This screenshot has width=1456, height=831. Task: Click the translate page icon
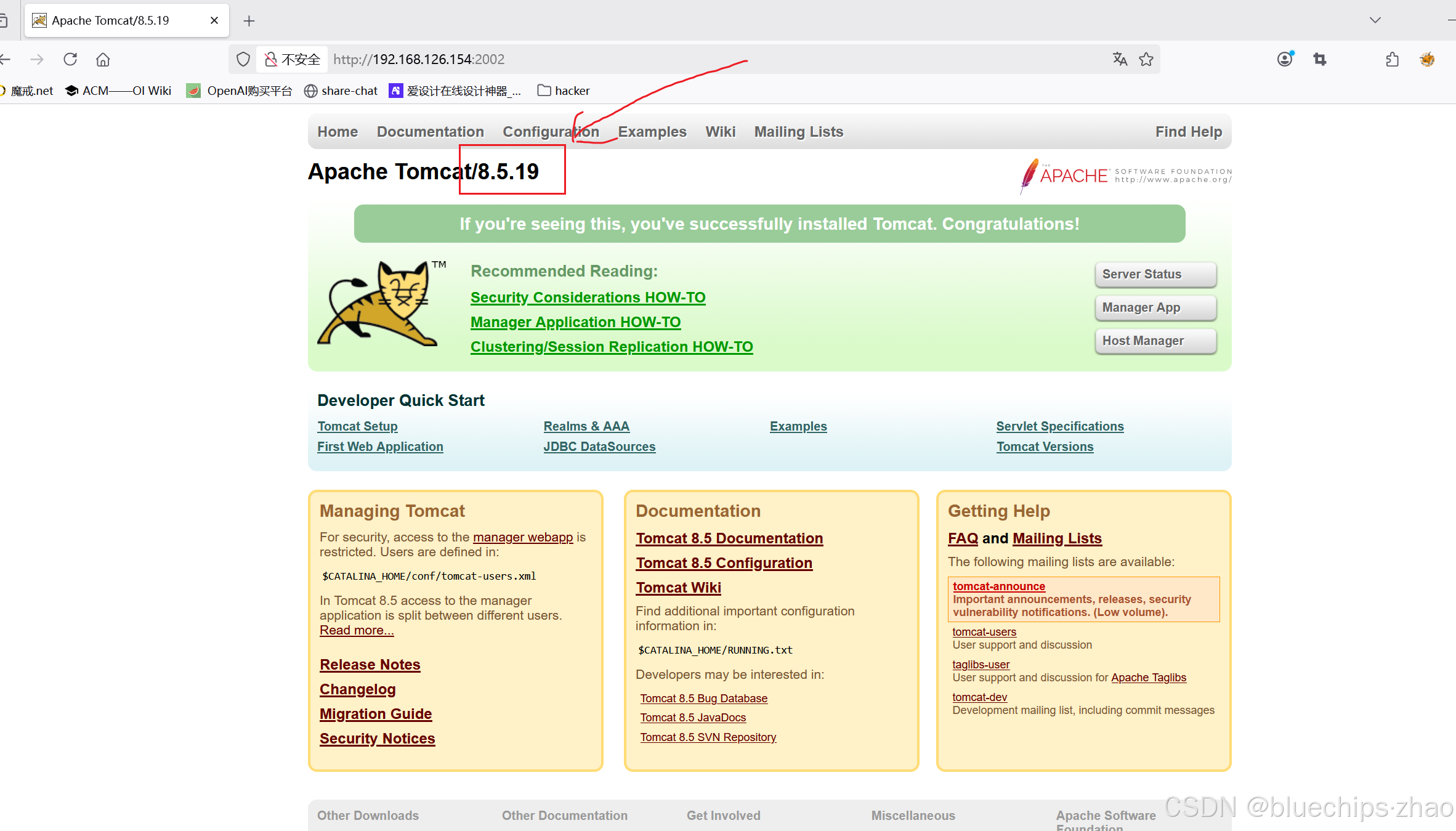click(1120, 59)
